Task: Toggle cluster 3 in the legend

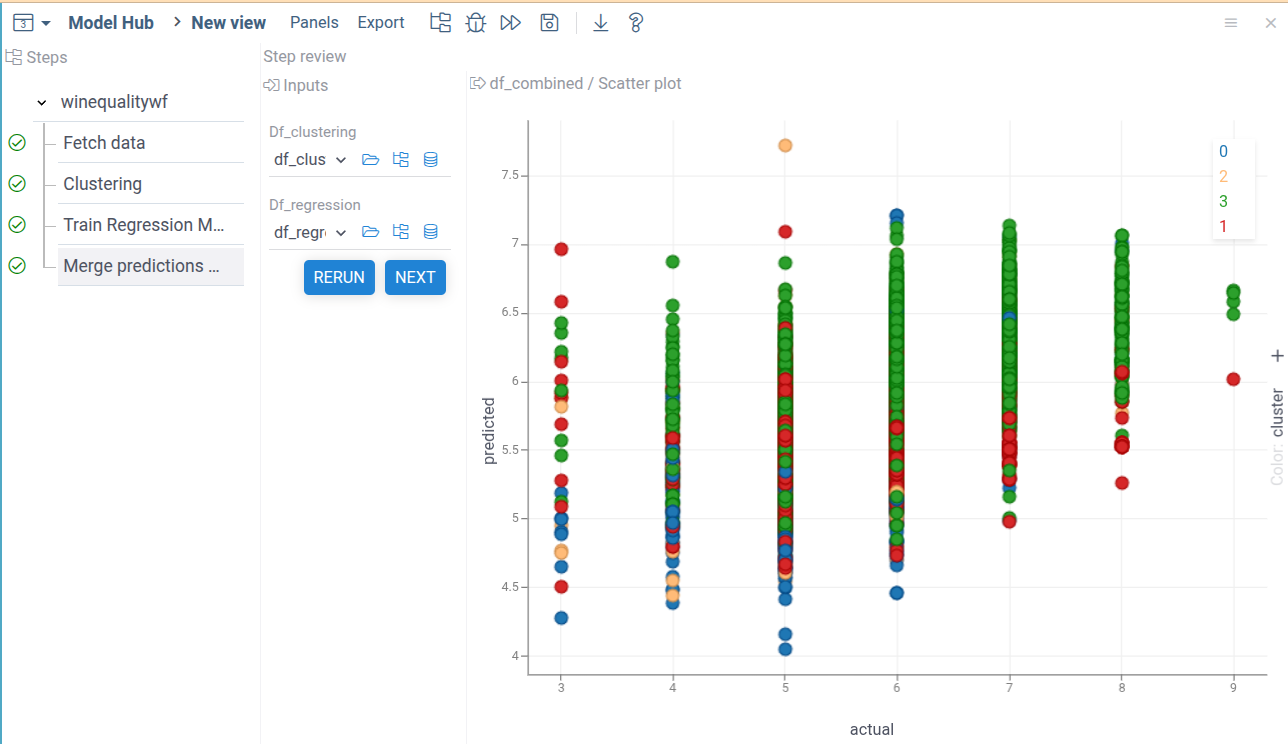Action: (x=1222, y=202)
